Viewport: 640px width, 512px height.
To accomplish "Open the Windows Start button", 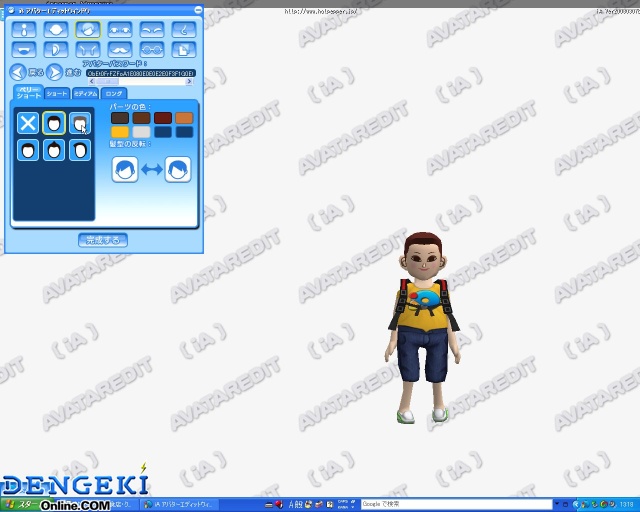I will pyautogui.click(x=20, y=505).
